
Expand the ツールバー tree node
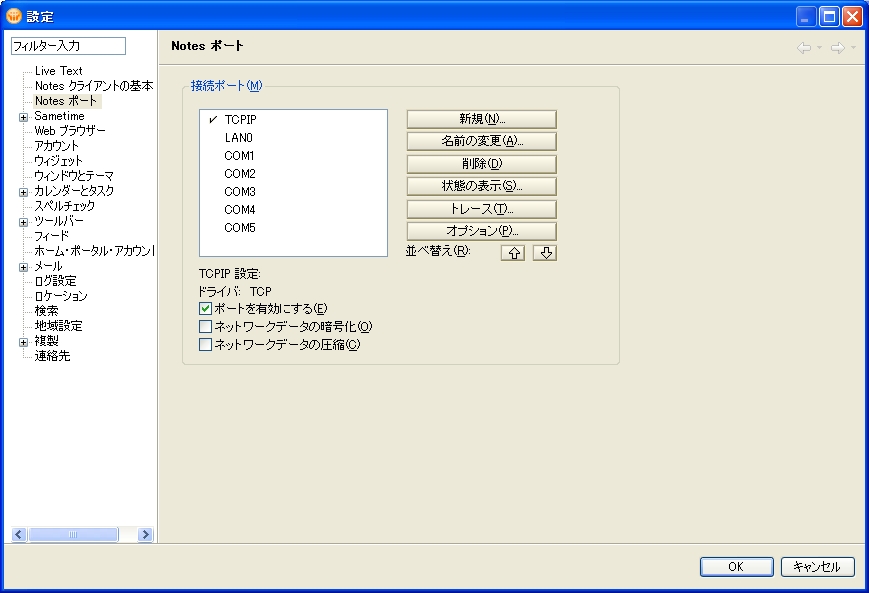tap(23, 222)
